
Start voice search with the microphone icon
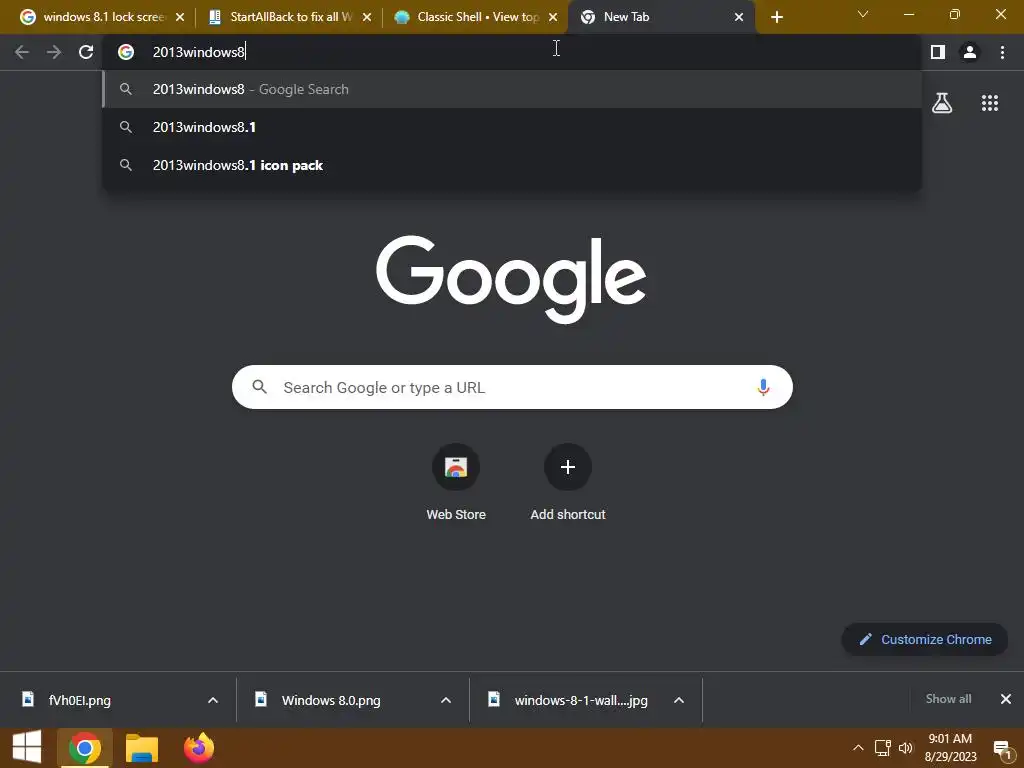[763, 387]
